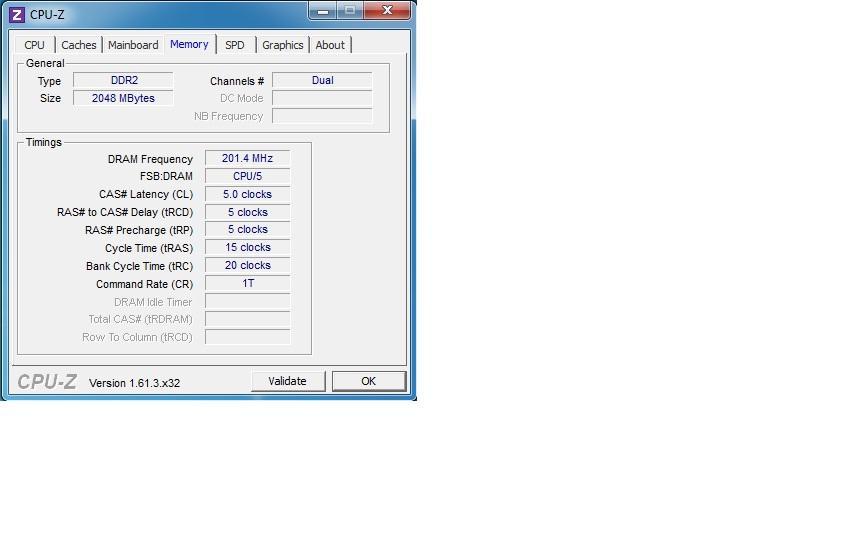Click the CPU-Z window title text

click(x=47, y=15)
